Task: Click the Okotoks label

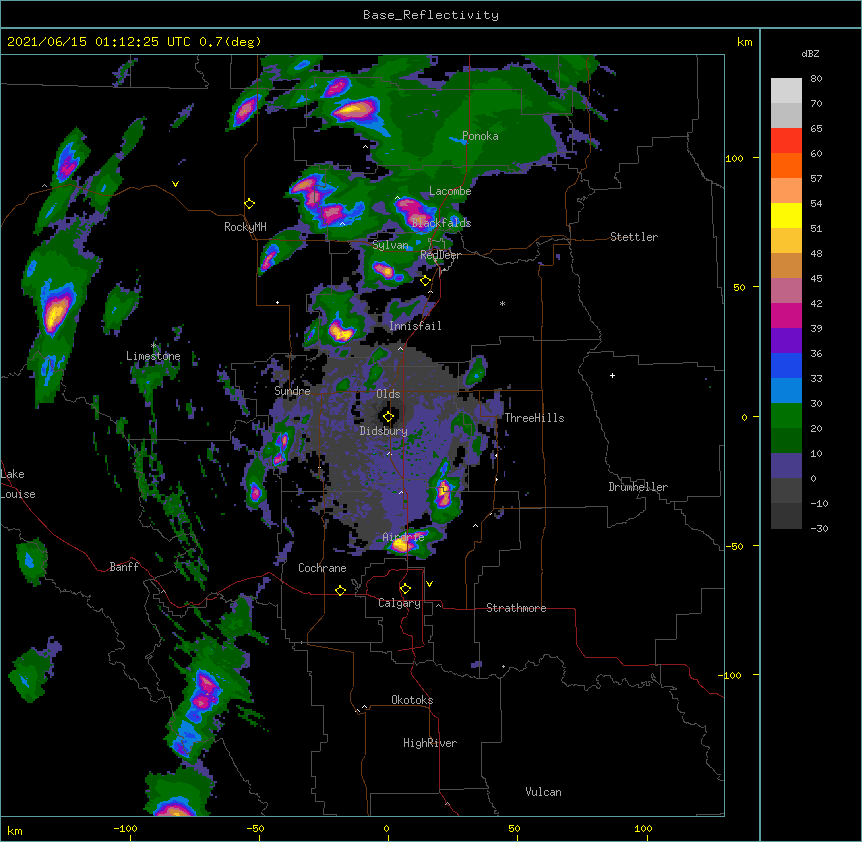Action: (x=412, y=700)
